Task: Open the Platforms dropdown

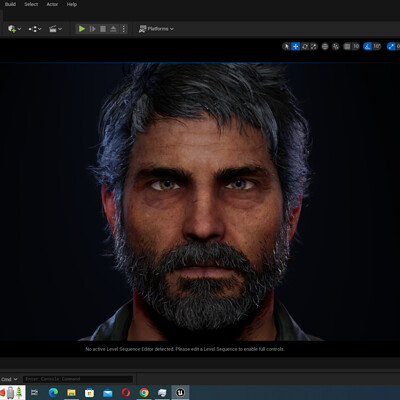Action: point(156,29)
